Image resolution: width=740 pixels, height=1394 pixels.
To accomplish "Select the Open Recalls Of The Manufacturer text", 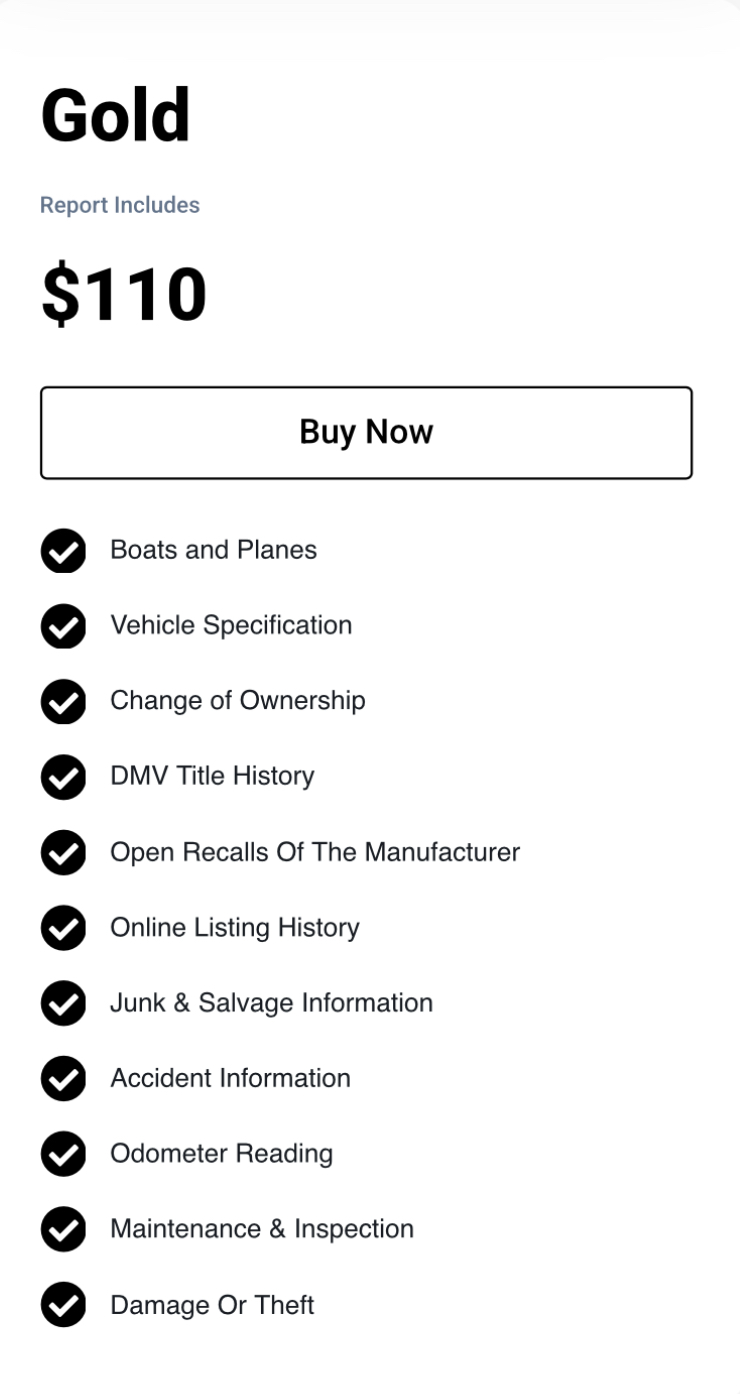I will [315, 852].
